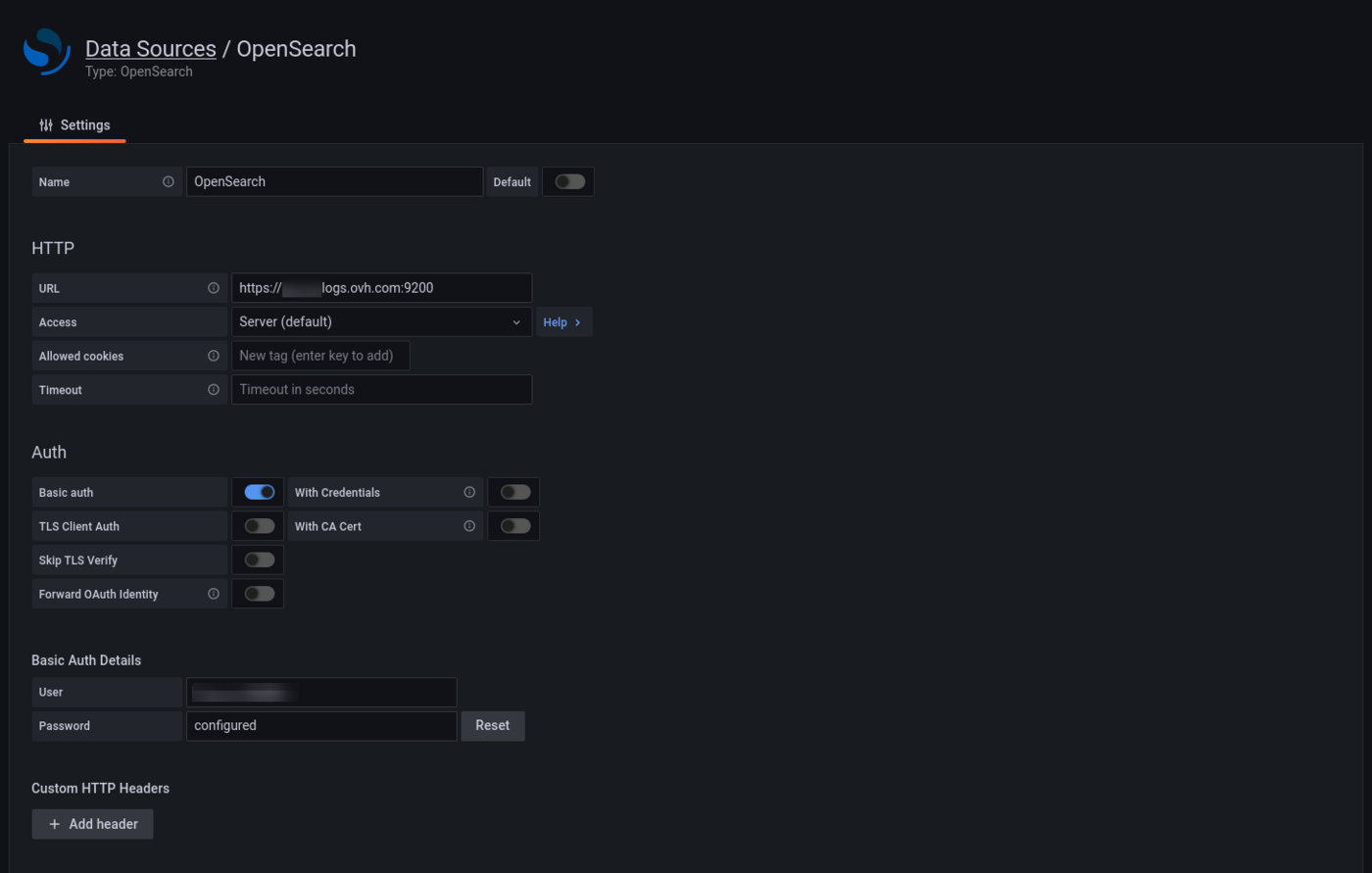This screenshot has height=873, width=1372.
Task: Click the info icon next to Name
Action: (169, 182)
